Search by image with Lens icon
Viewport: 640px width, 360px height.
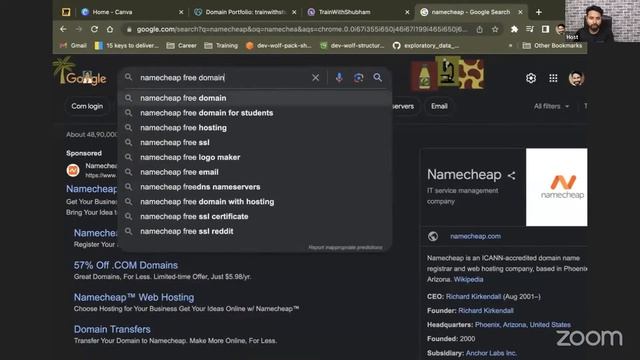point(358,78)
